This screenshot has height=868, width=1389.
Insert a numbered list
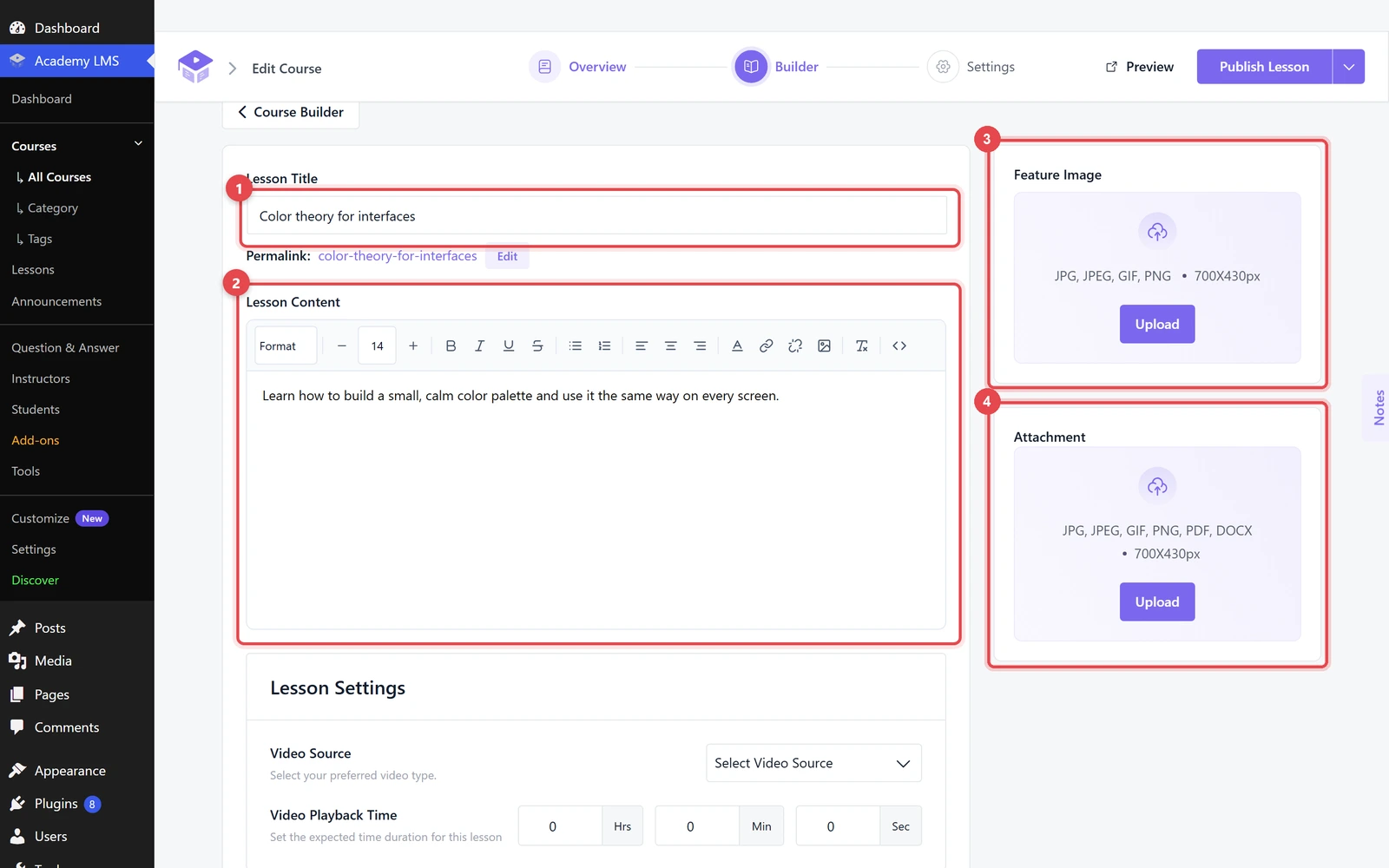[604, 345]
